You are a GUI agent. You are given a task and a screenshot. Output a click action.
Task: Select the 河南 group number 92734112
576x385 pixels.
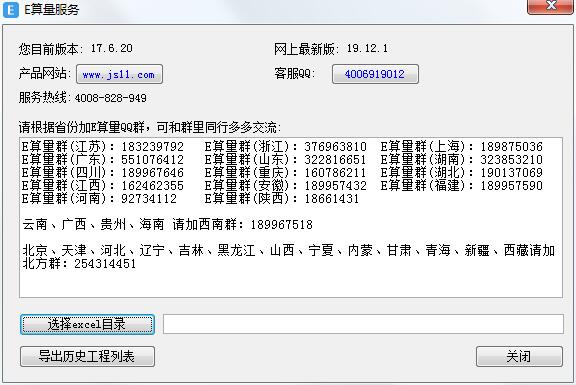[149, 199]
